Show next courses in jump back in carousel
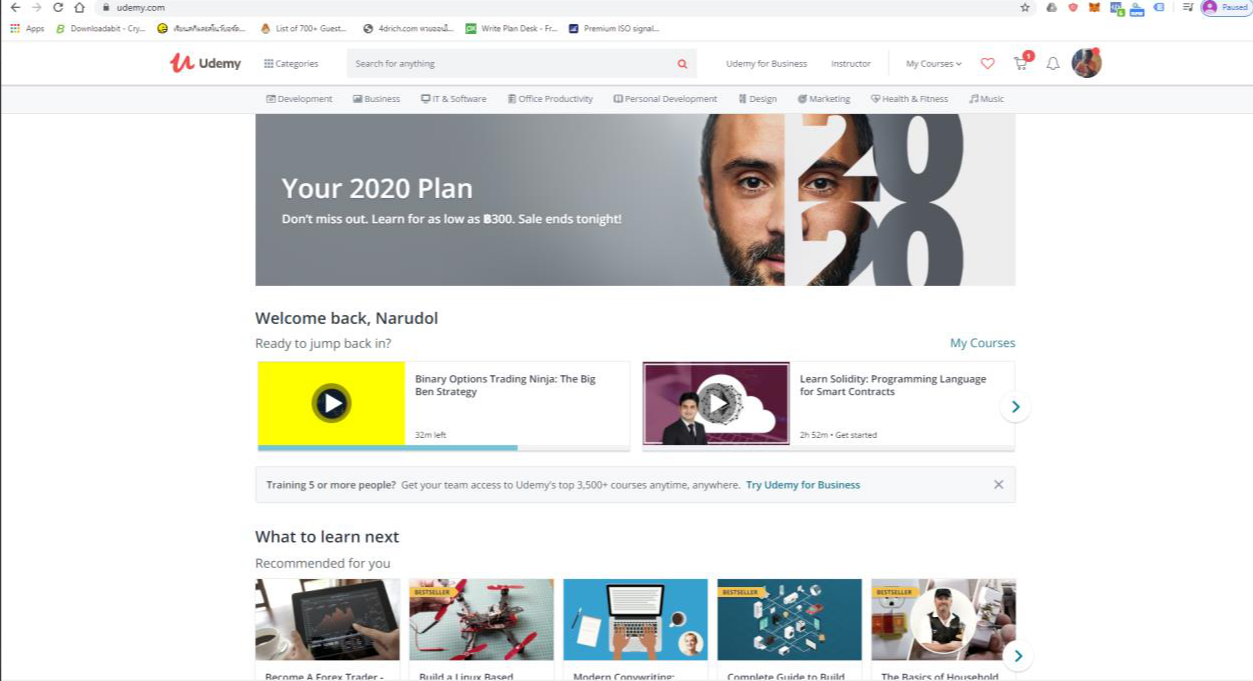The height and width of the screenshot is (681, 1253). (x=1015, y=406)
